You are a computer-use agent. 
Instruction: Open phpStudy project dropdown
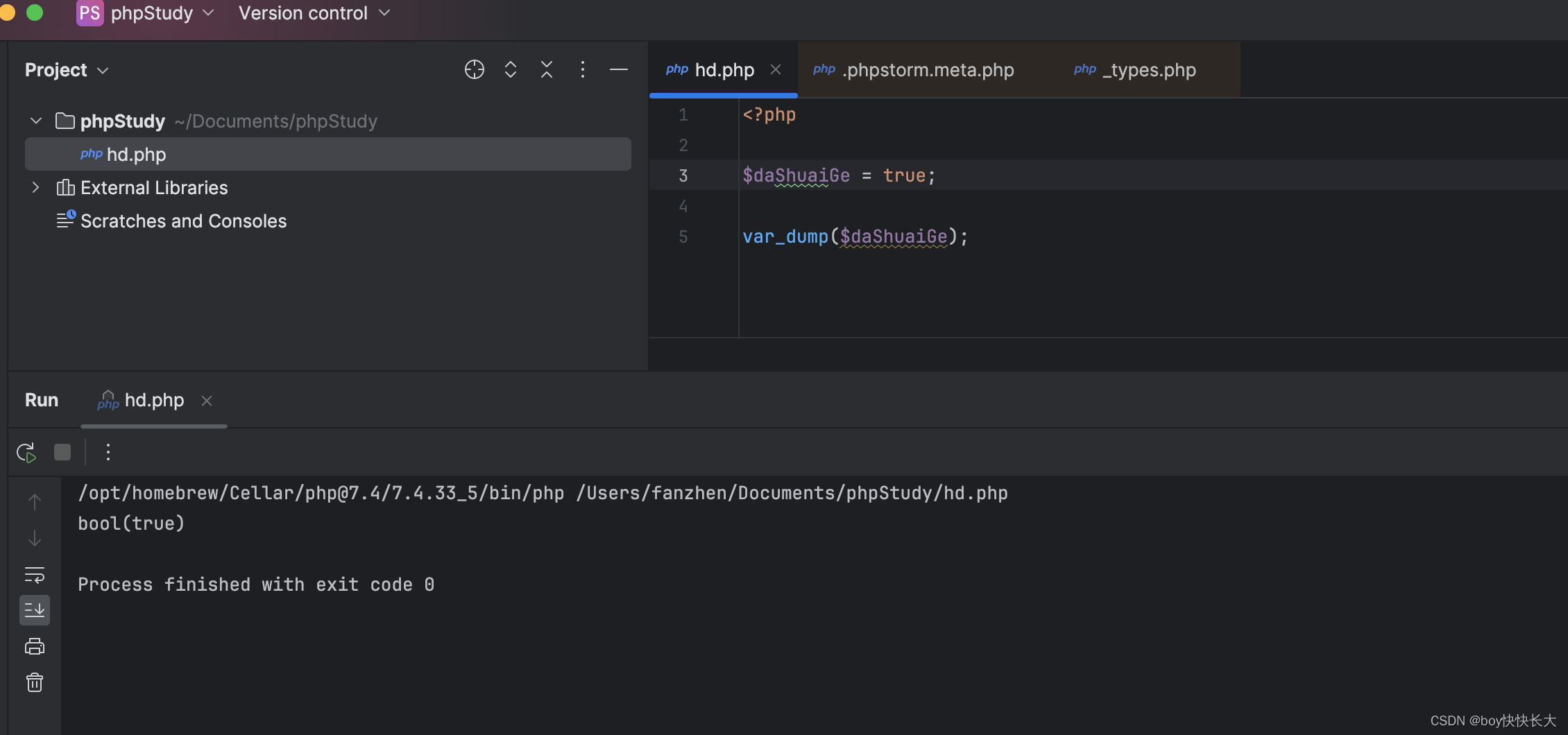click(162, 12)
